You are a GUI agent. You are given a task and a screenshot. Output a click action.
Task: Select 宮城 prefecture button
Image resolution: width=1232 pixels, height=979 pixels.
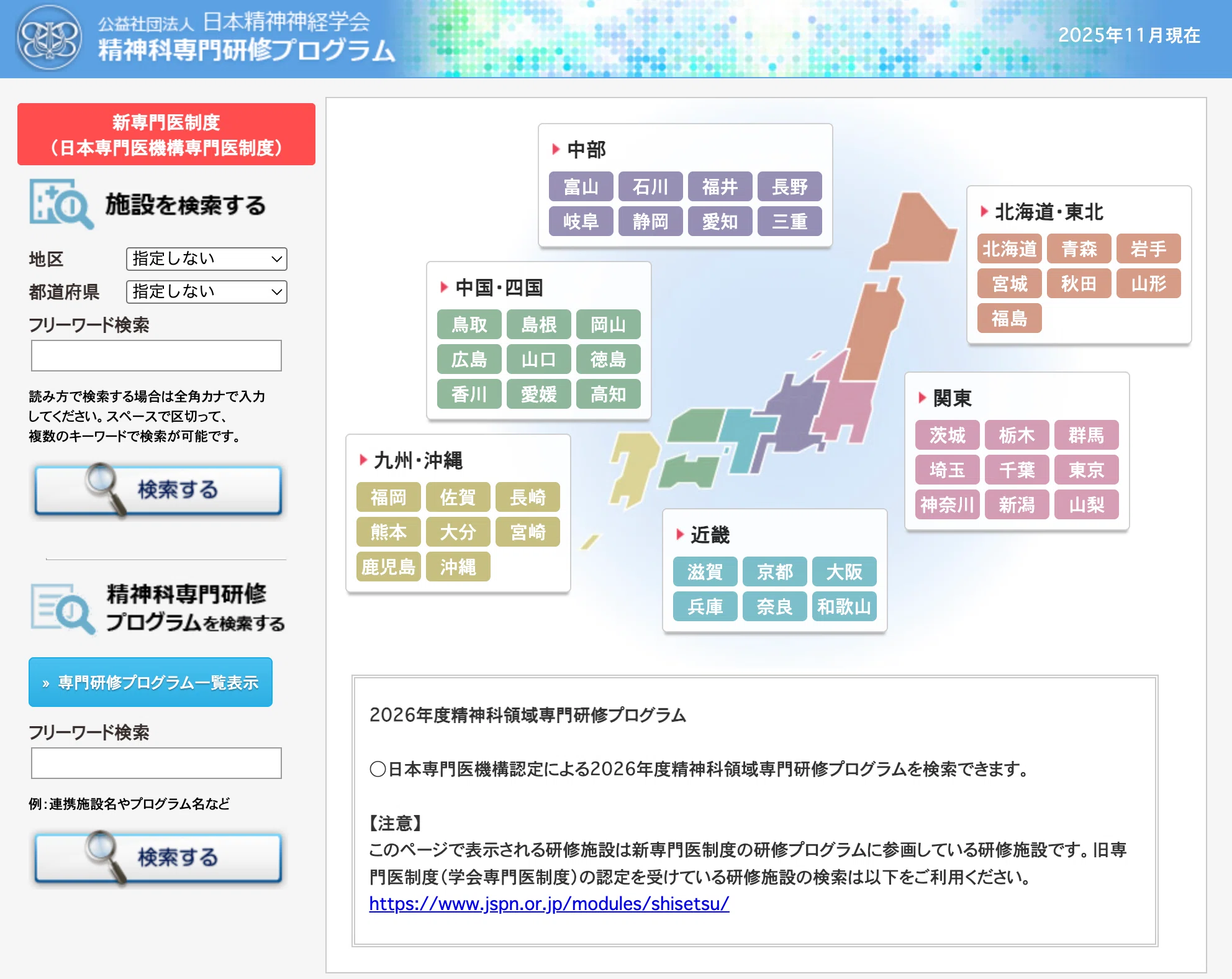[1010, 283]
